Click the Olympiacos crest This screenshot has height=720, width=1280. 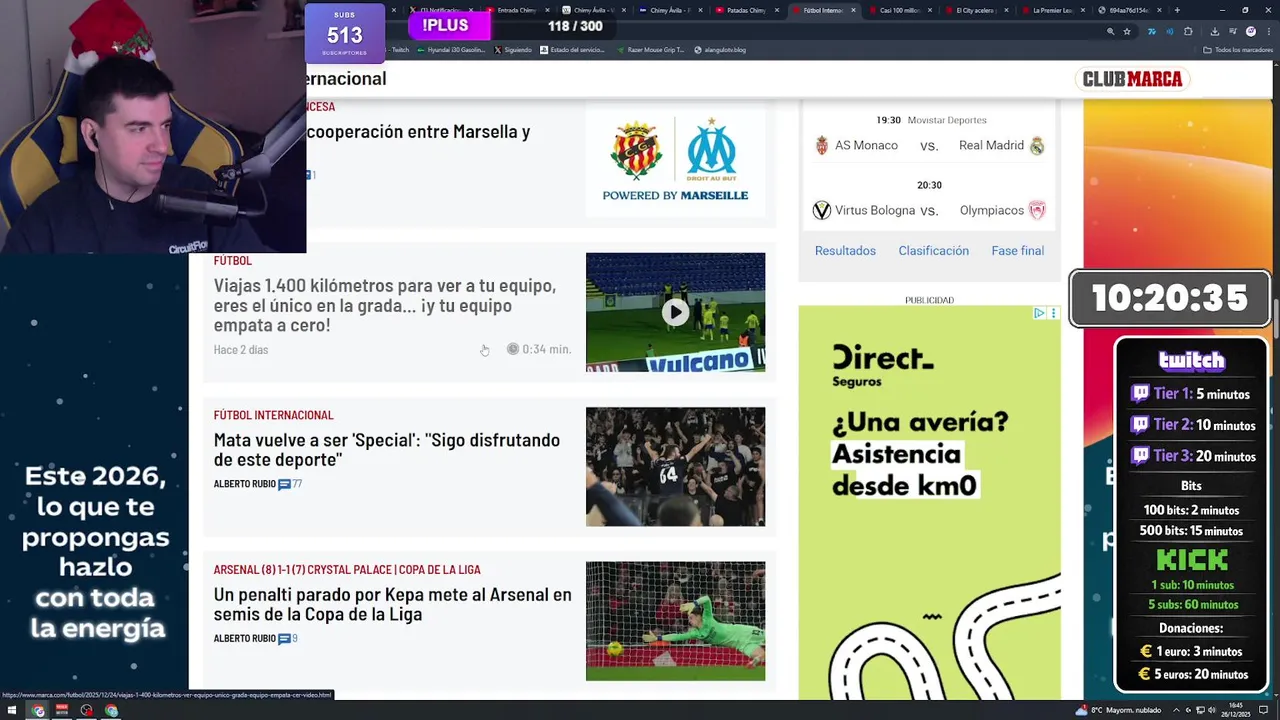1037,210
